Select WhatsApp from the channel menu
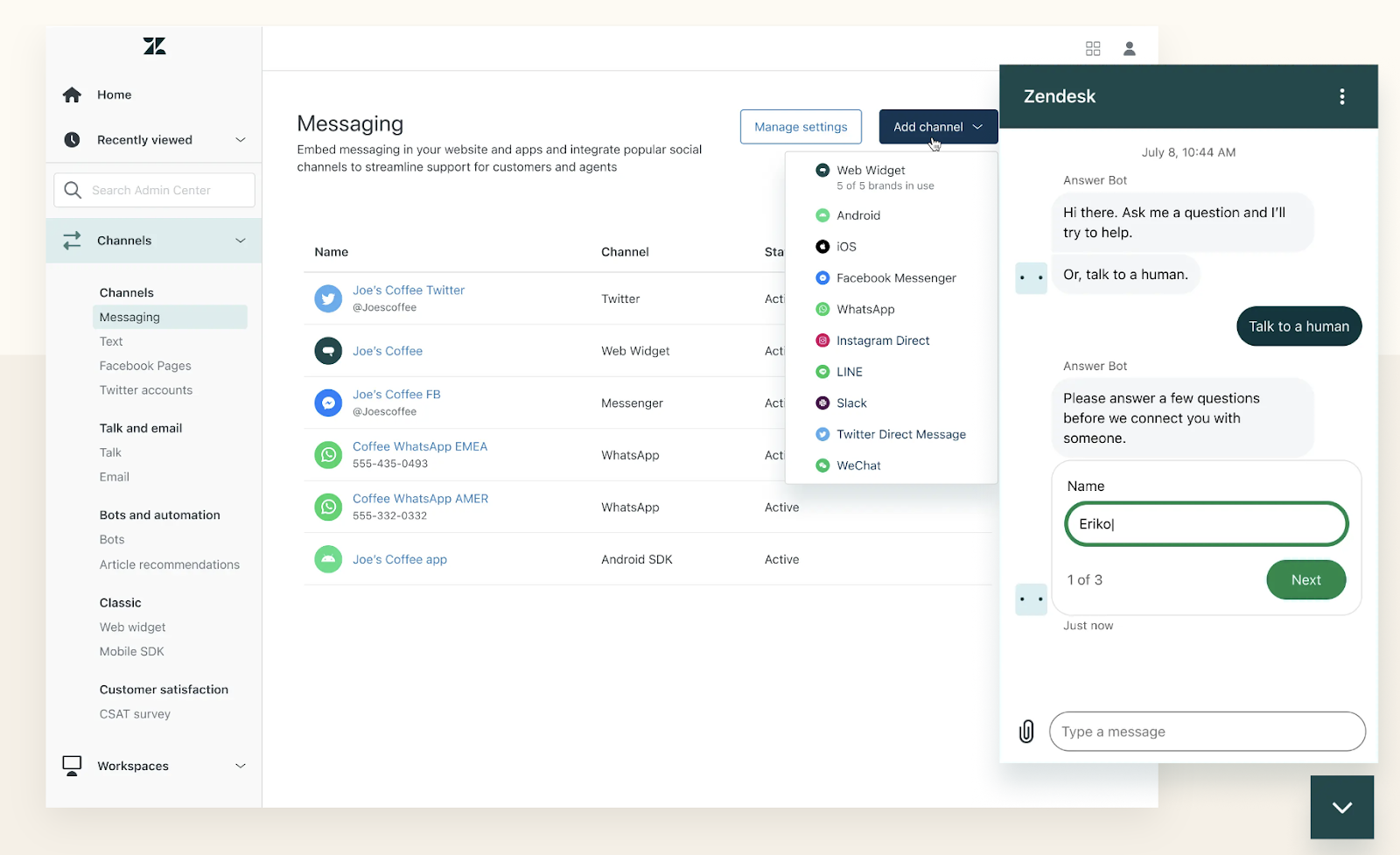 point(891,309)
